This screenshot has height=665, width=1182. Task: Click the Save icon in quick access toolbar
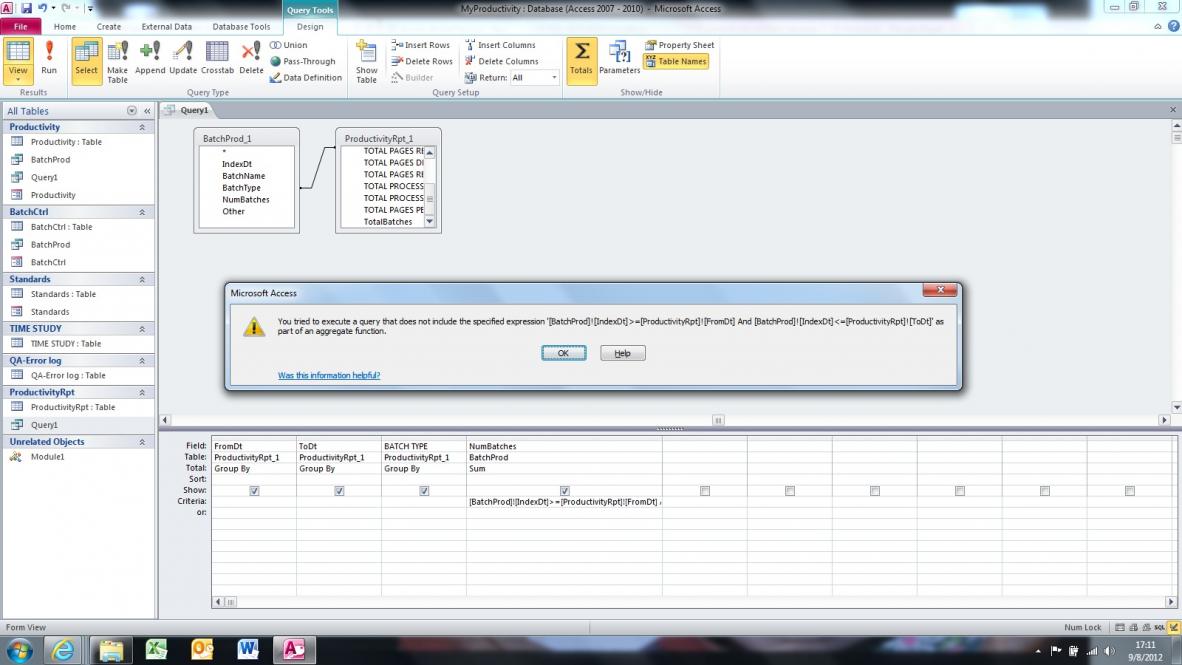pyautogui.click(x=26, y=8)
